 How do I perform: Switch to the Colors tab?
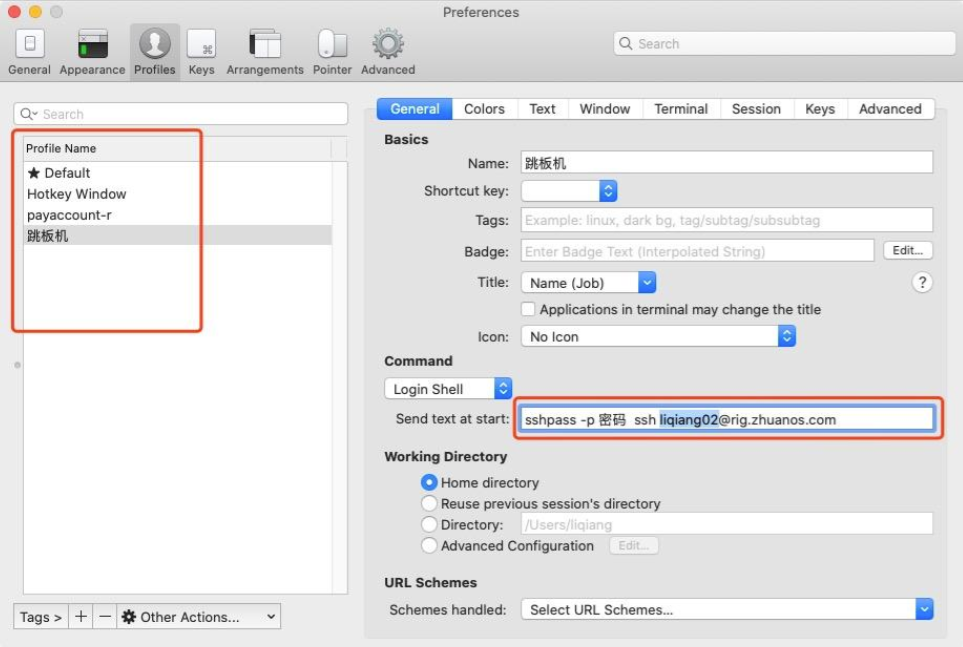click(484, 109)
